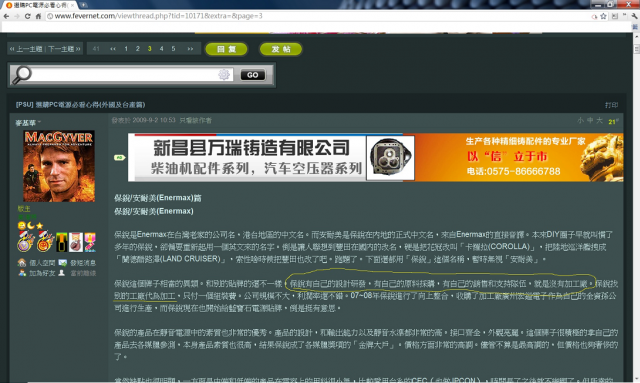Bookmark page with star icon
This screenshot has width=640, height=383.
[x=603, y=16]
